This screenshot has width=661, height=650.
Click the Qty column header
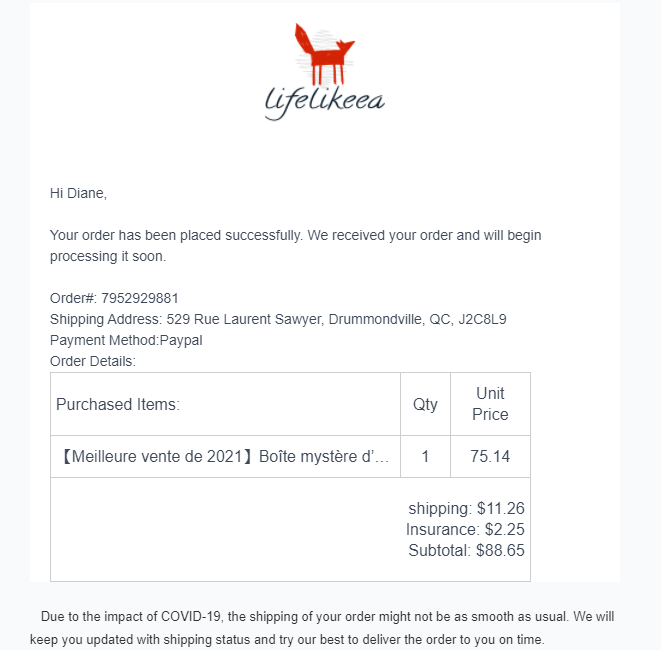[x=425, y=404]
